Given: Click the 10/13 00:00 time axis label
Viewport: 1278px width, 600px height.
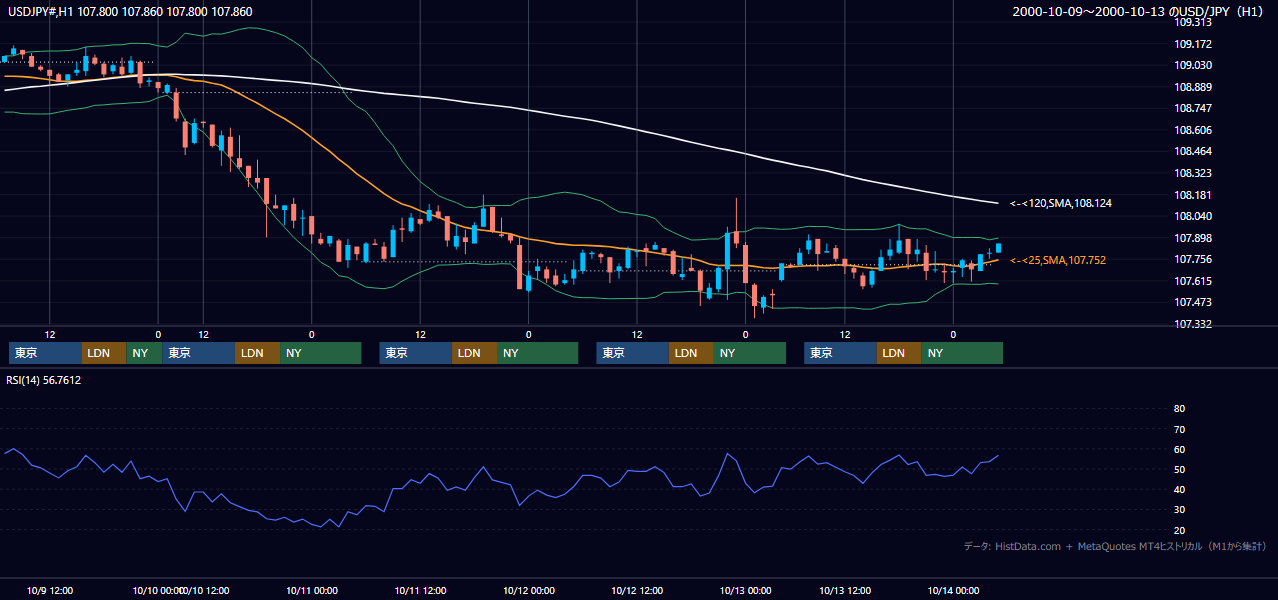Looking at the screenshot, I should tap(746, 590).
